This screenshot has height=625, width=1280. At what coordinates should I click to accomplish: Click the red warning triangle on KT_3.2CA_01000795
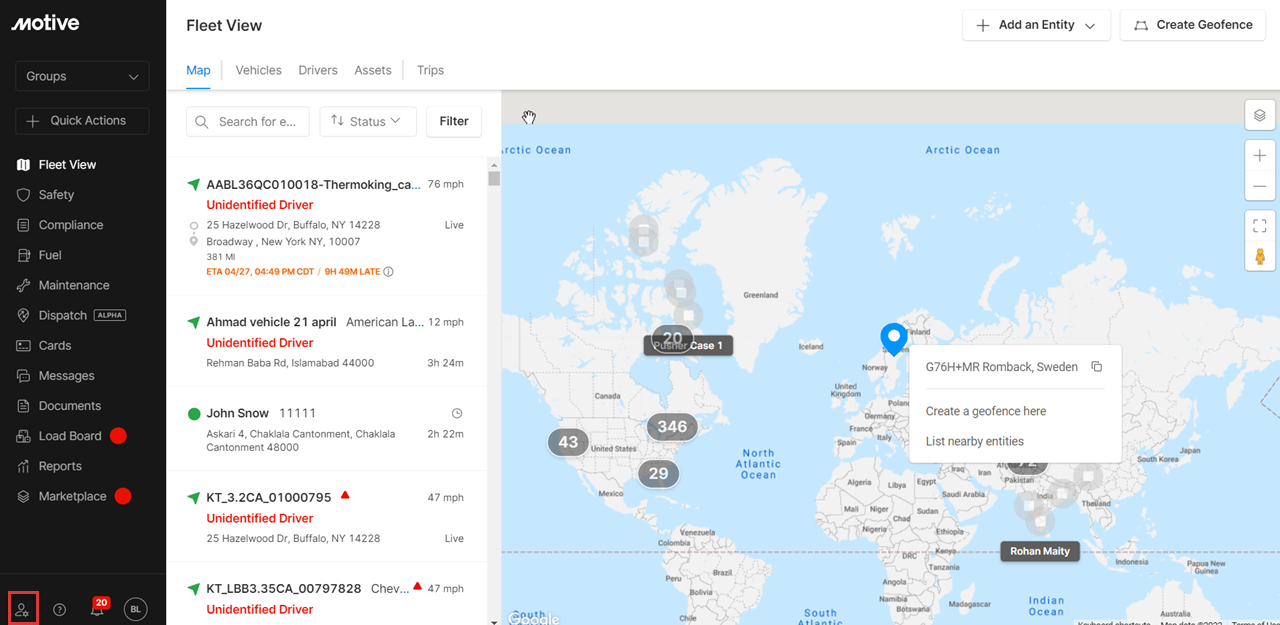pos(345,495)
